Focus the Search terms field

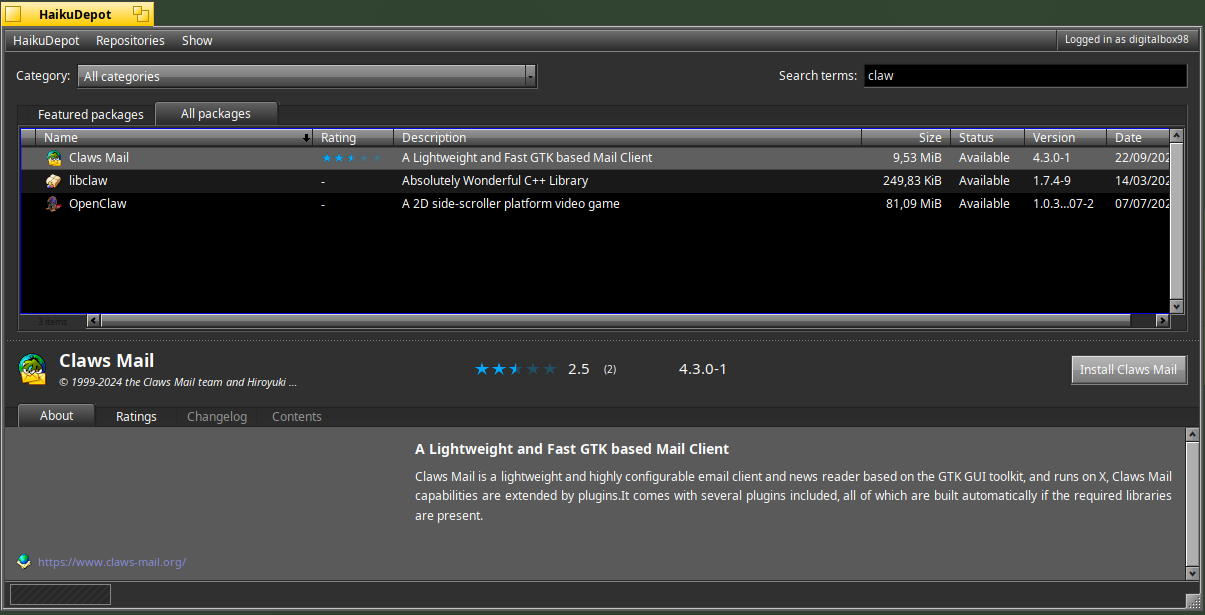1024,76
